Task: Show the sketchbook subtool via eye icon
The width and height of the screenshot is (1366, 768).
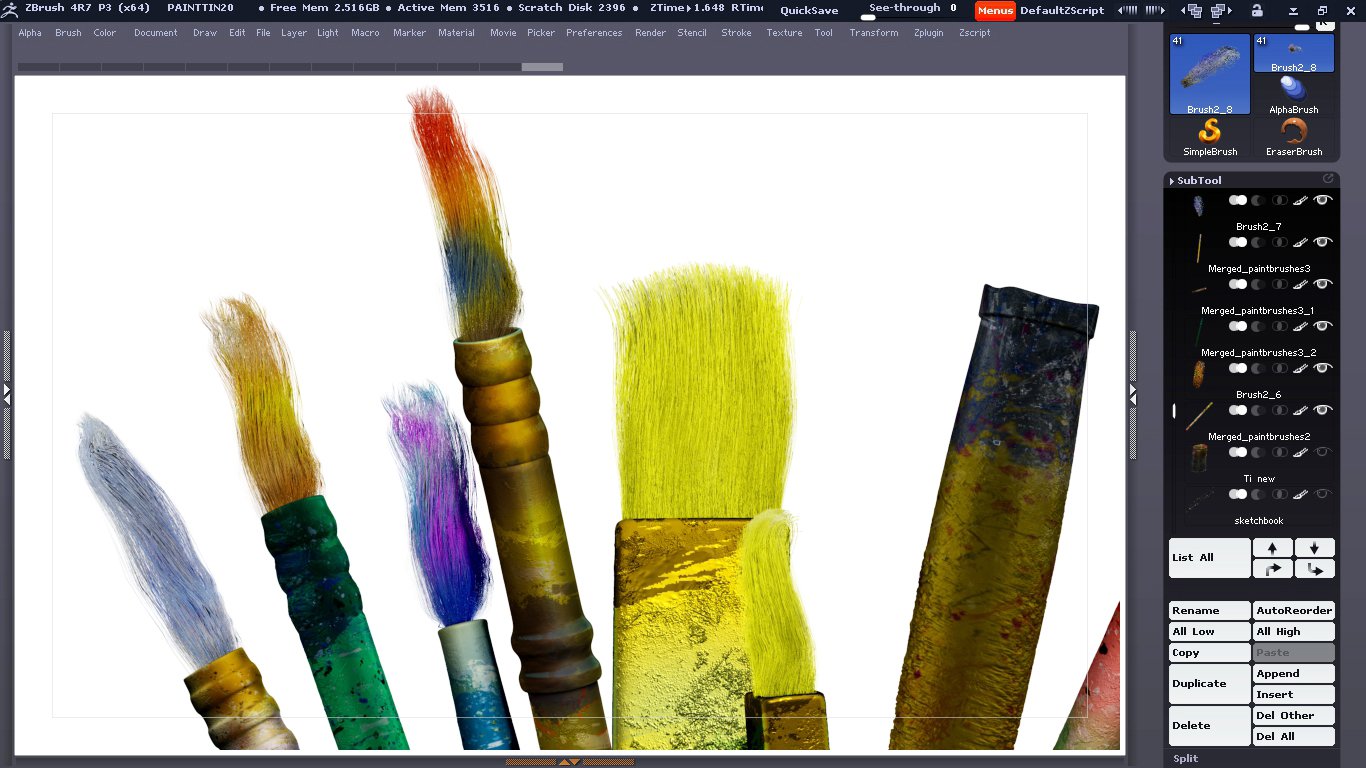Action: (1323, 494)
